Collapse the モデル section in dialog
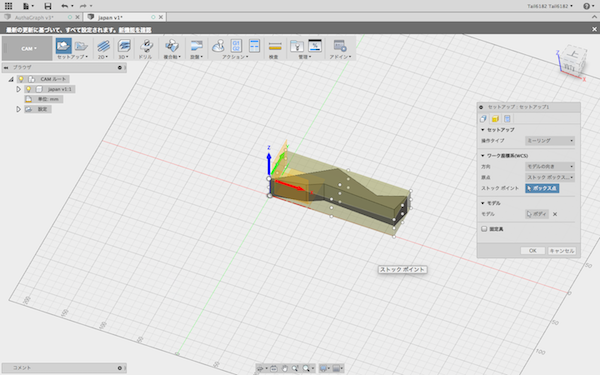Screen dimensions: 600x375 pyautogui.click(x=483, y=203)
